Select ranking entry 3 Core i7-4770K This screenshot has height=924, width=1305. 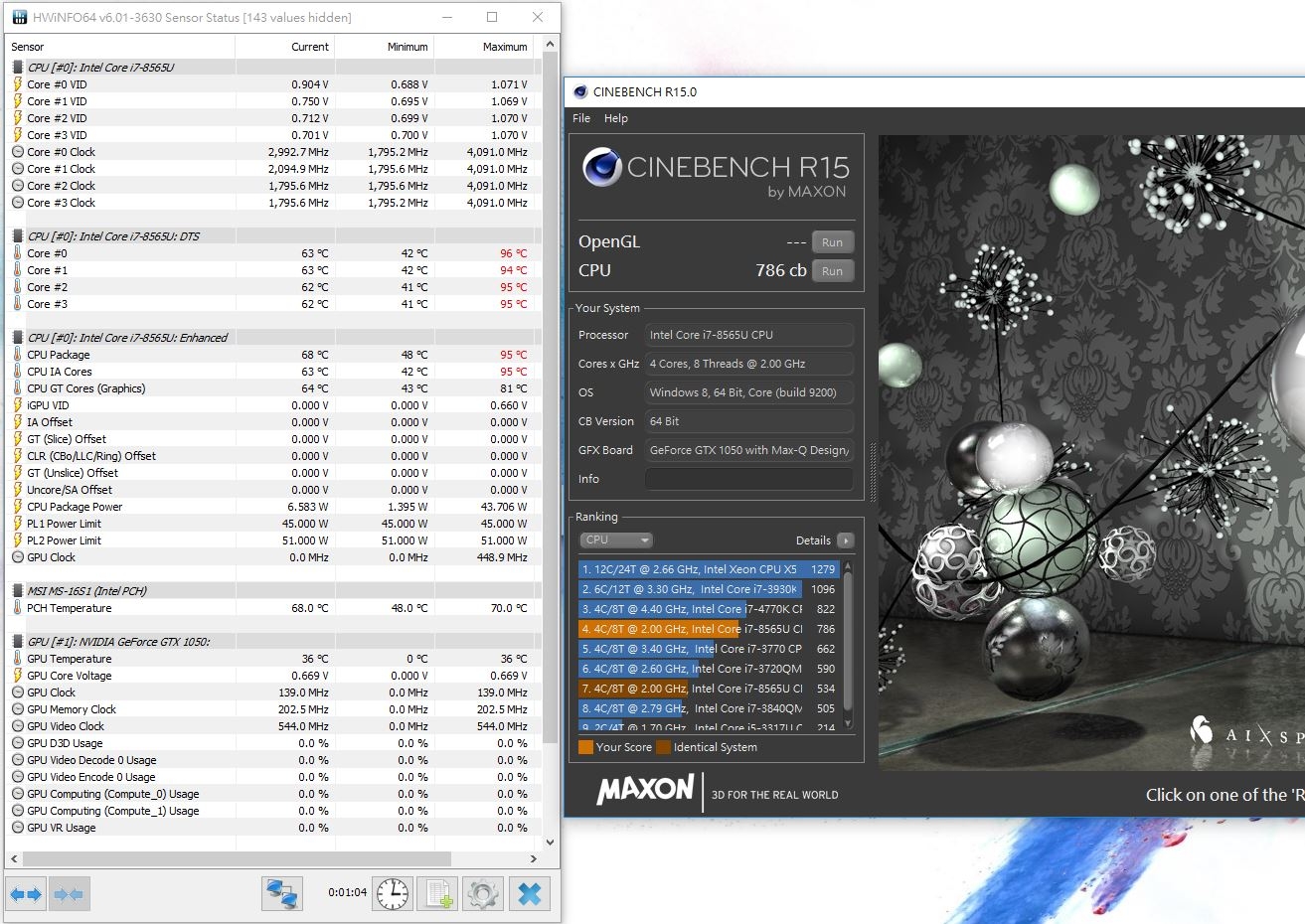pyautogui.click(x=709, y=609)
